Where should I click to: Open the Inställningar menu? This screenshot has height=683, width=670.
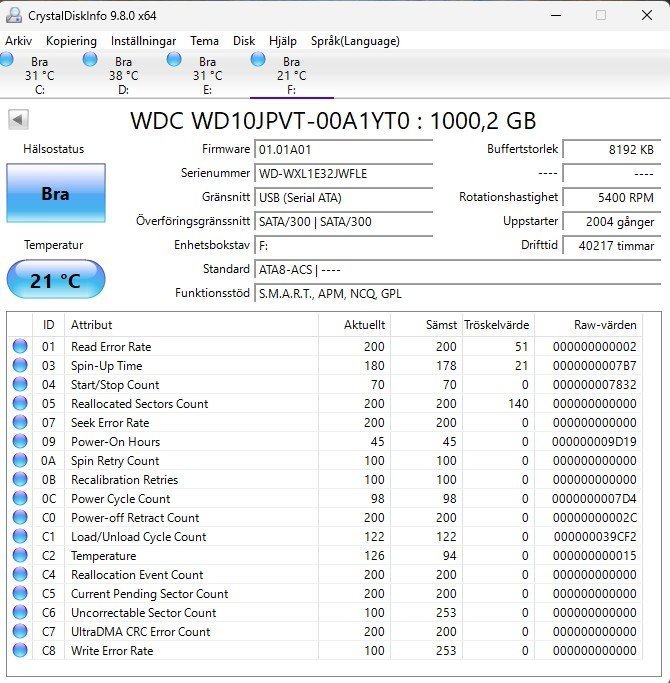[143, 41]
